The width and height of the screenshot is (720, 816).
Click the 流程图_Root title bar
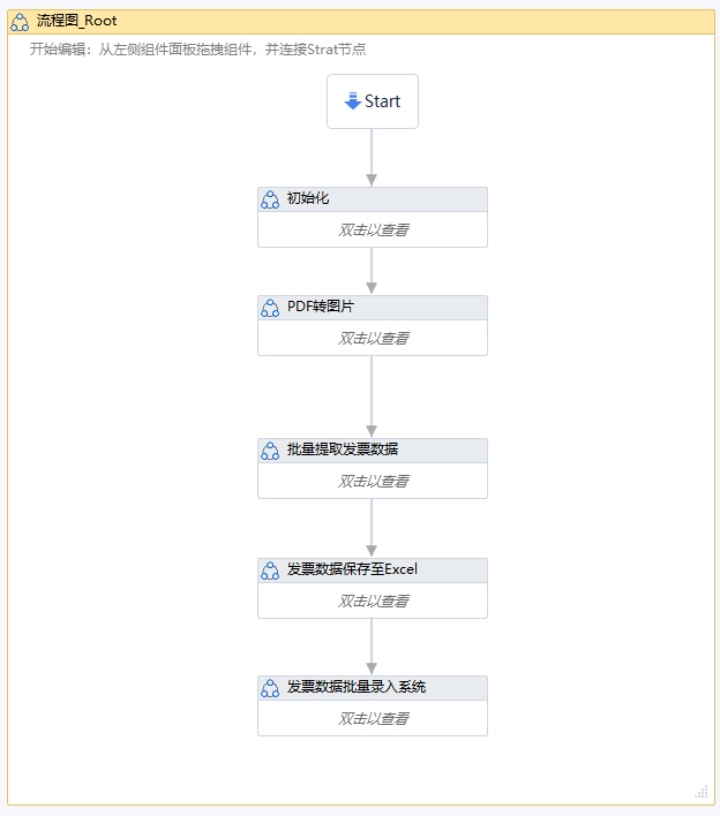click(360, 22)
